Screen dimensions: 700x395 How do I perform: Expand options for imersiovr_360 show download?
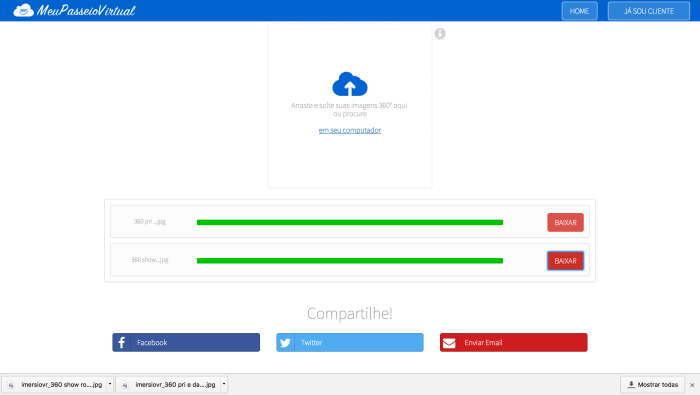(110, 384)
